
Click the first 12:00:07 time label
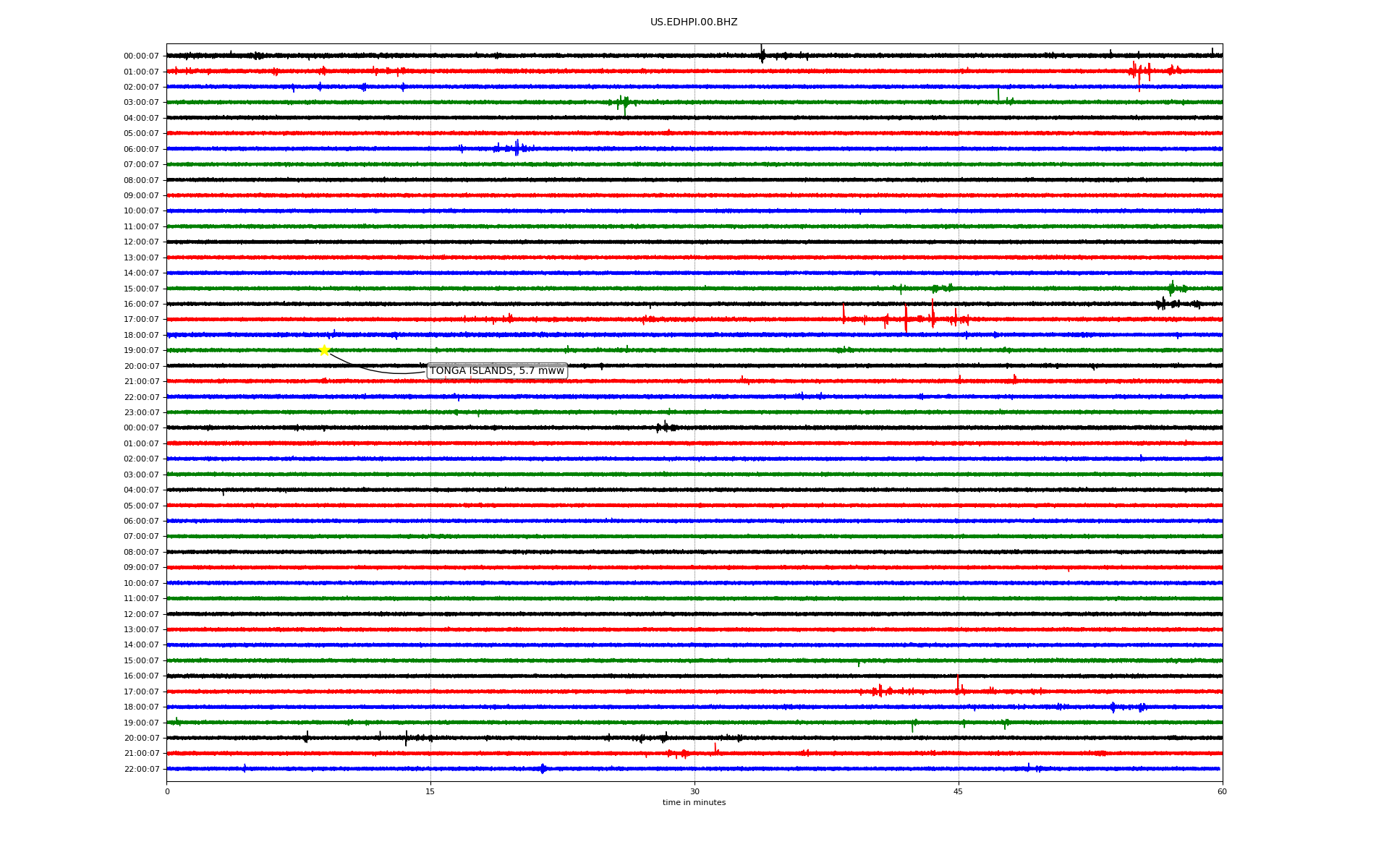[x=141, y=242]
